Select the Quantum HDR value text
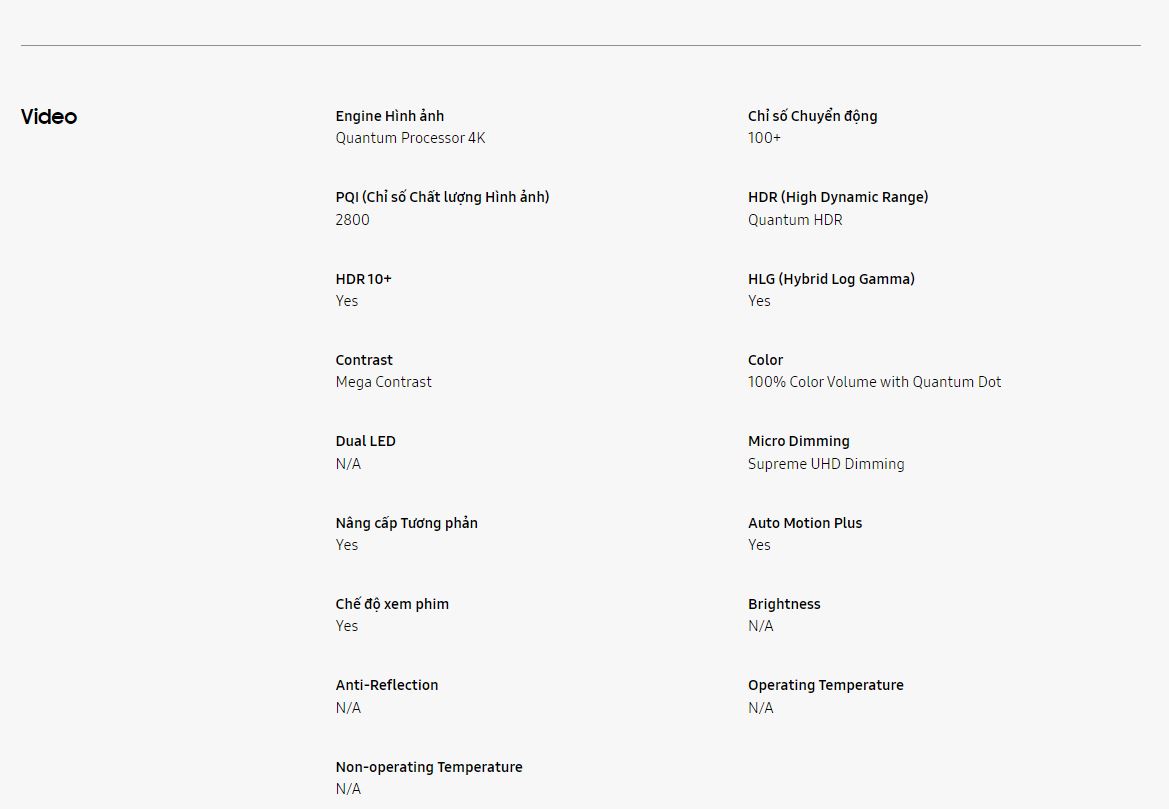 (x=795, y=220)
